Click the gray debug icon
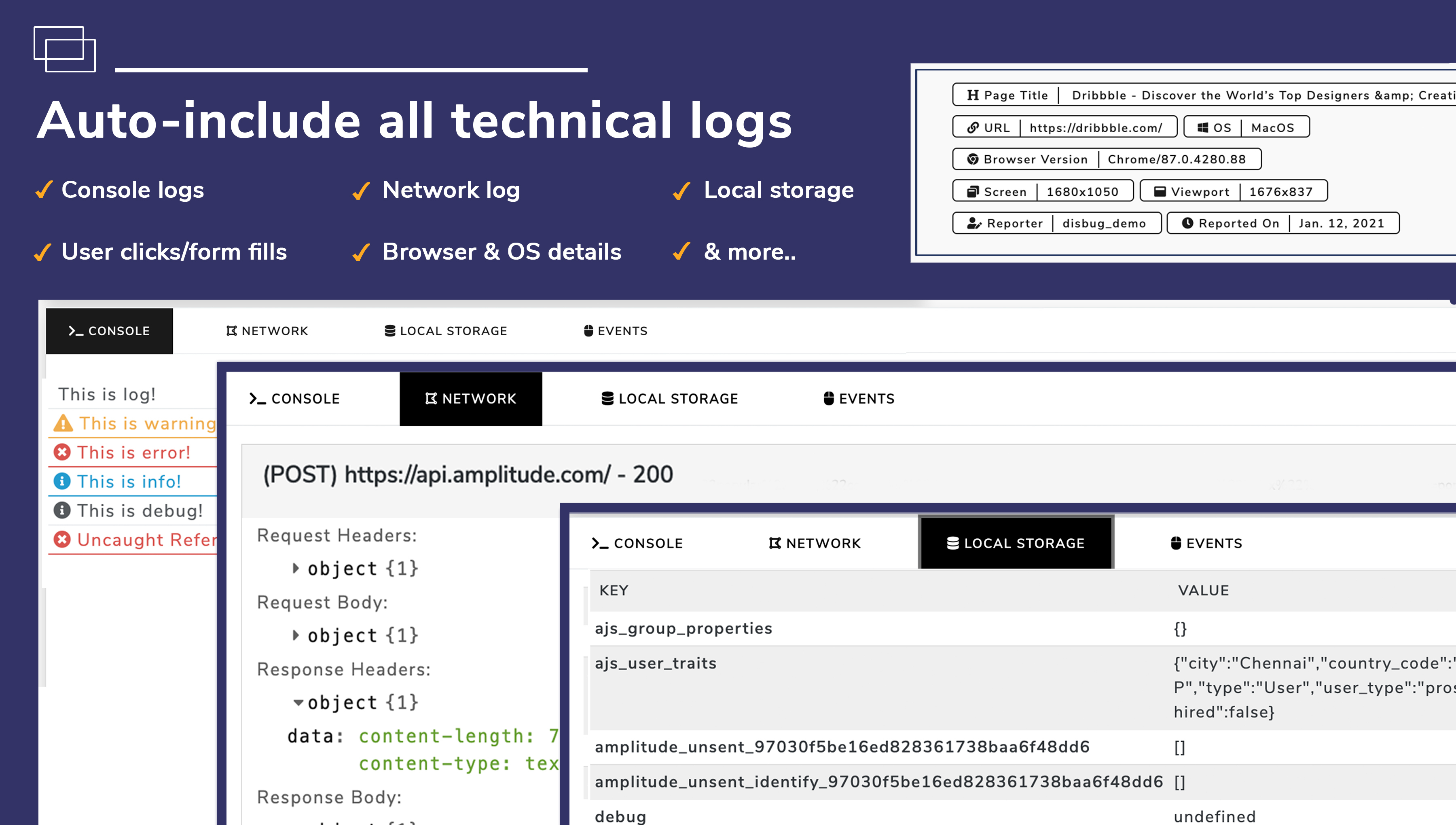Viewport: 1456px width, 825px height. coord(62,510)
